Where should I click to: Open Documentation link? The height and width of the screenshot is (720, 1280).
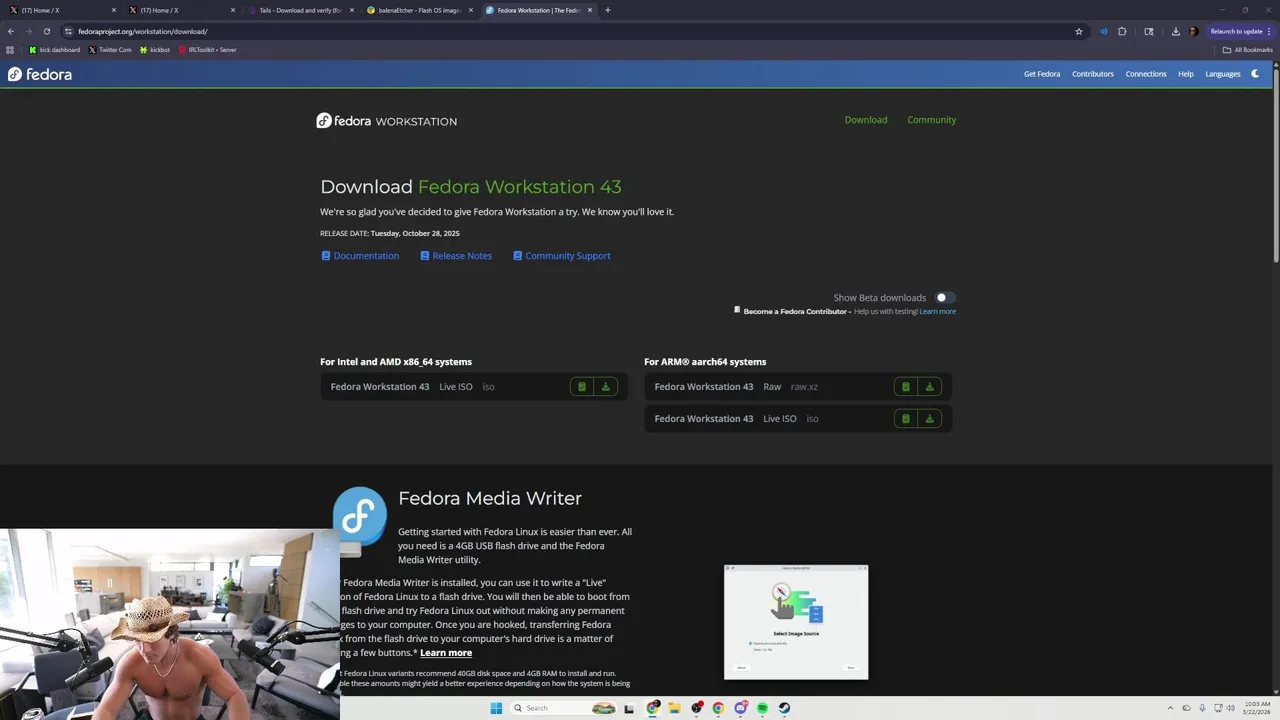(x=360, y=256)
